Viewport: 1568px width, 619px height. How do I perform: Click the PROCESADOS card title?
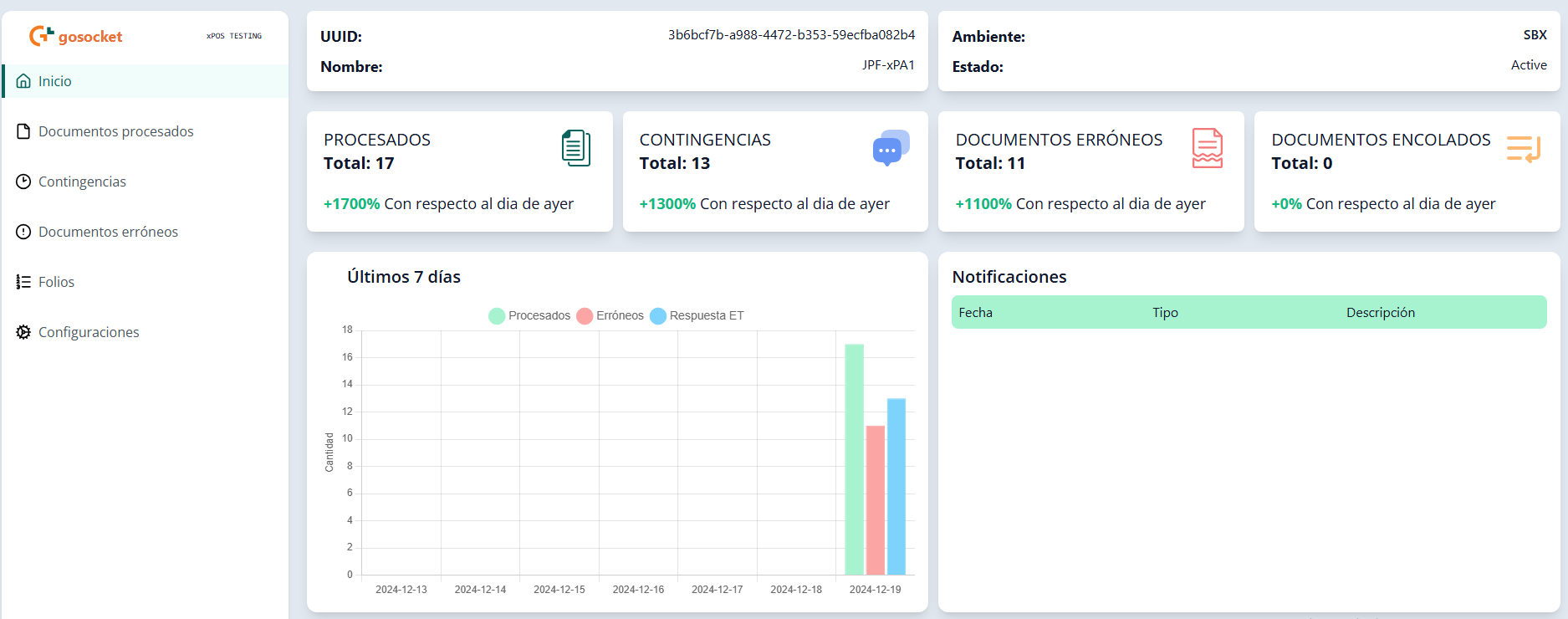coord(377,140)
